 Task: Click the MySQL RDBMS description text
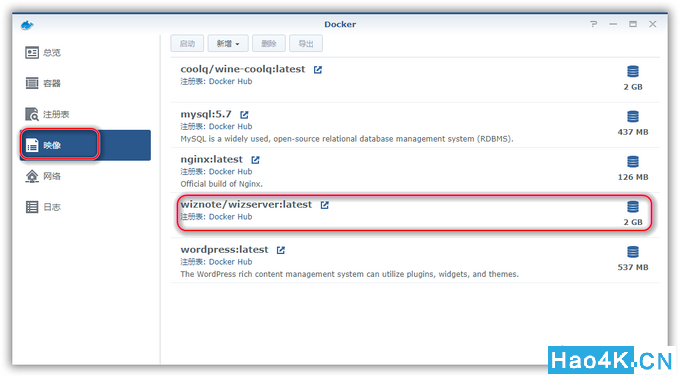point(347,139)
